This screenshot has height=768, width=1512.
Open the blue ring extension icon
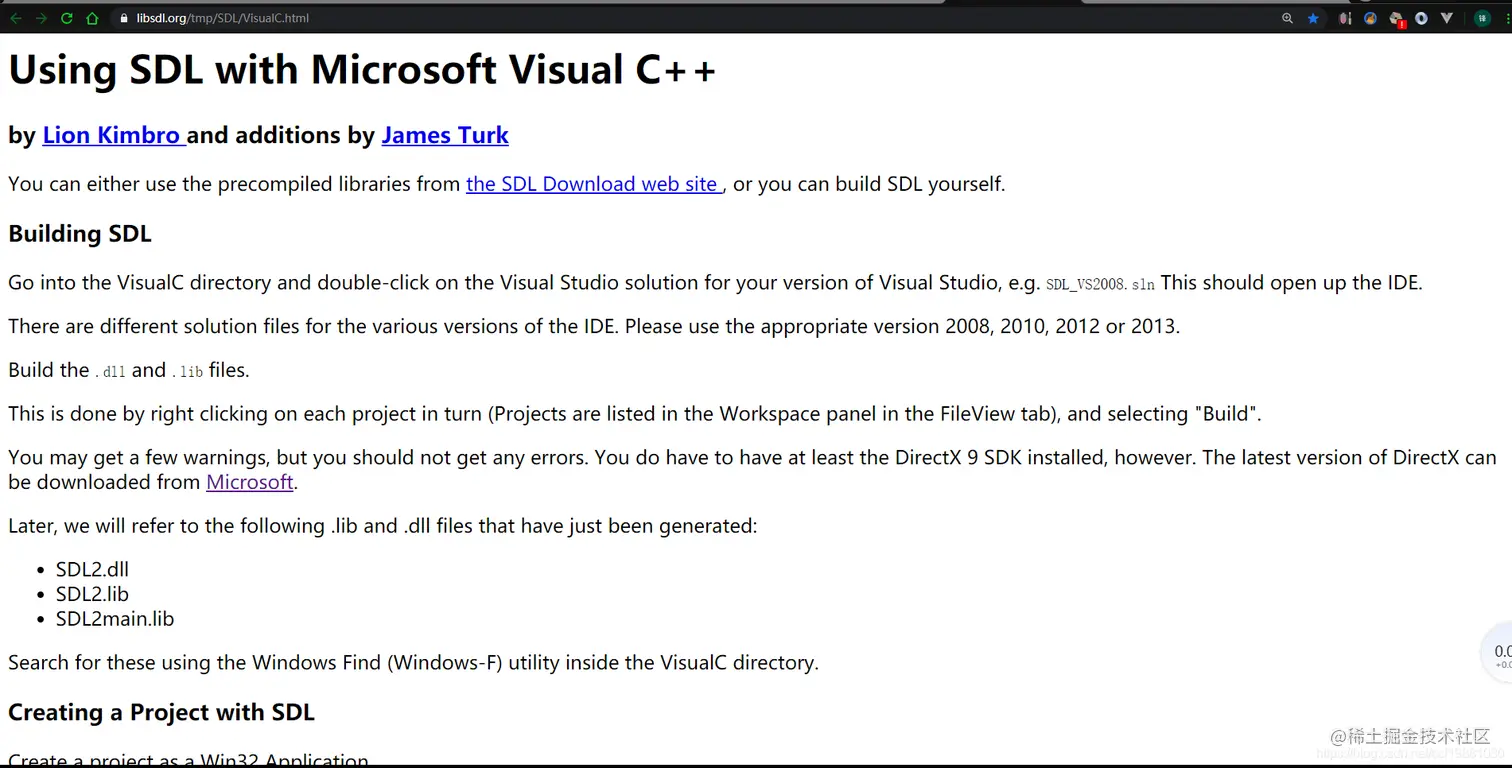coord(1421,18)
